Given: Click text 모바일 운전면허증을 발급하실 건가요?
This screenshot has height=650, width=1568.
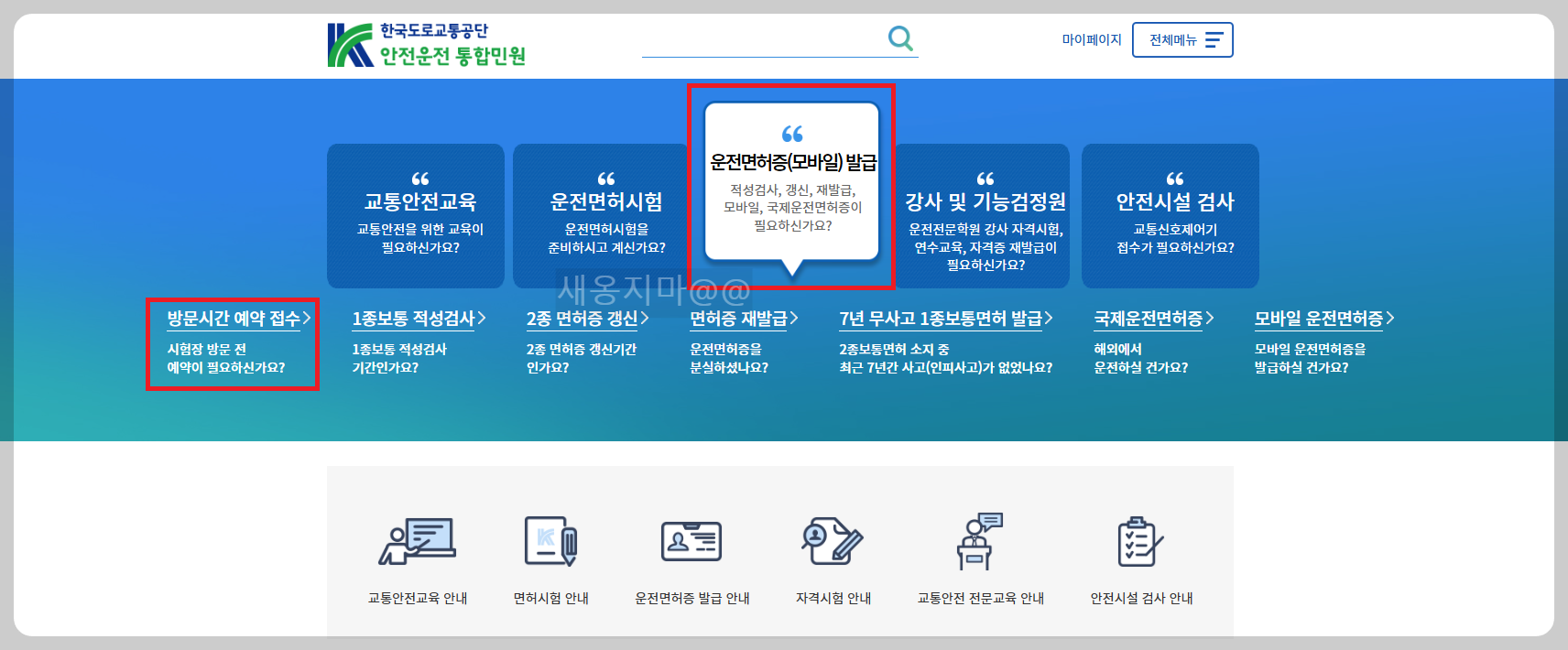Looking at the screenshot, I should click(1310, 358).
